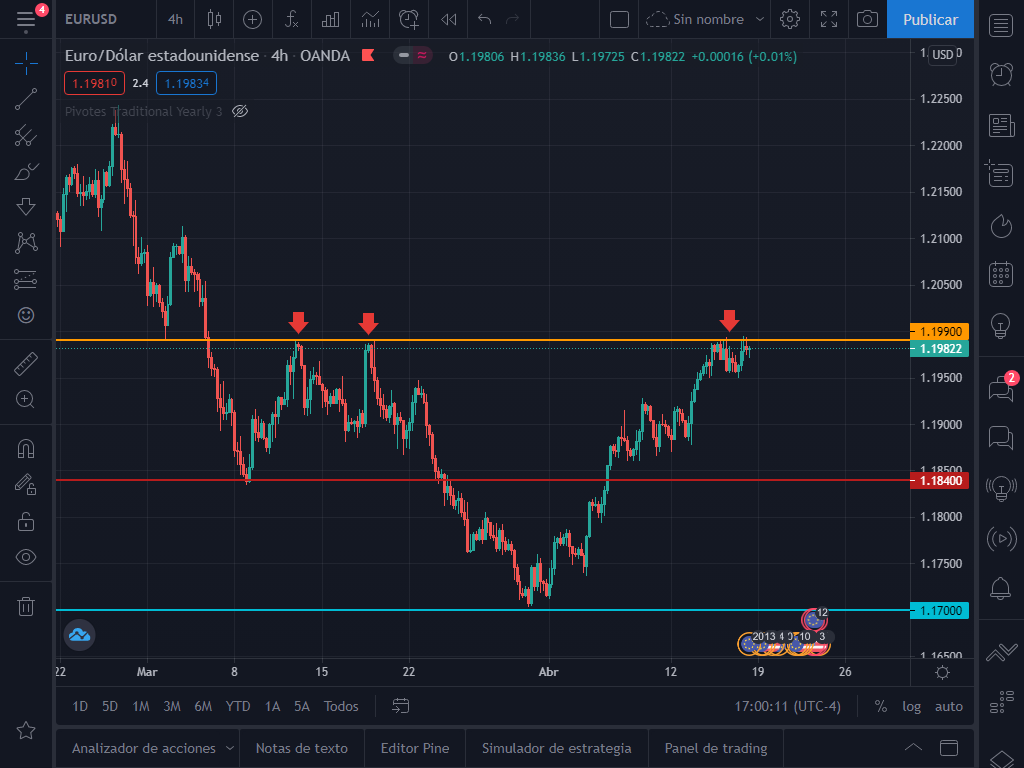Select the 1M time range
The width and height of the screenshot is (1024, 768).
[x=140, y=707]
